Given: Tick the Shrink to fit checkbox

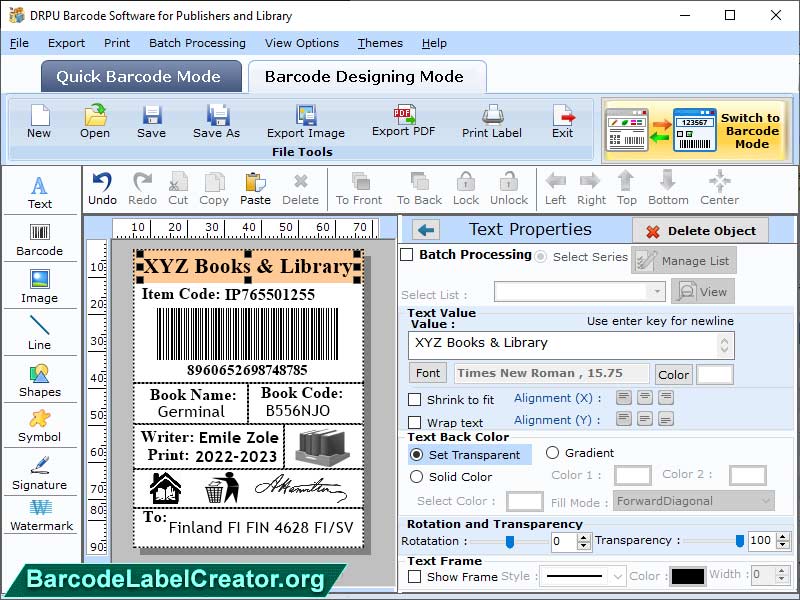Looking at the screenshot, I should click(x=414, y=399).
